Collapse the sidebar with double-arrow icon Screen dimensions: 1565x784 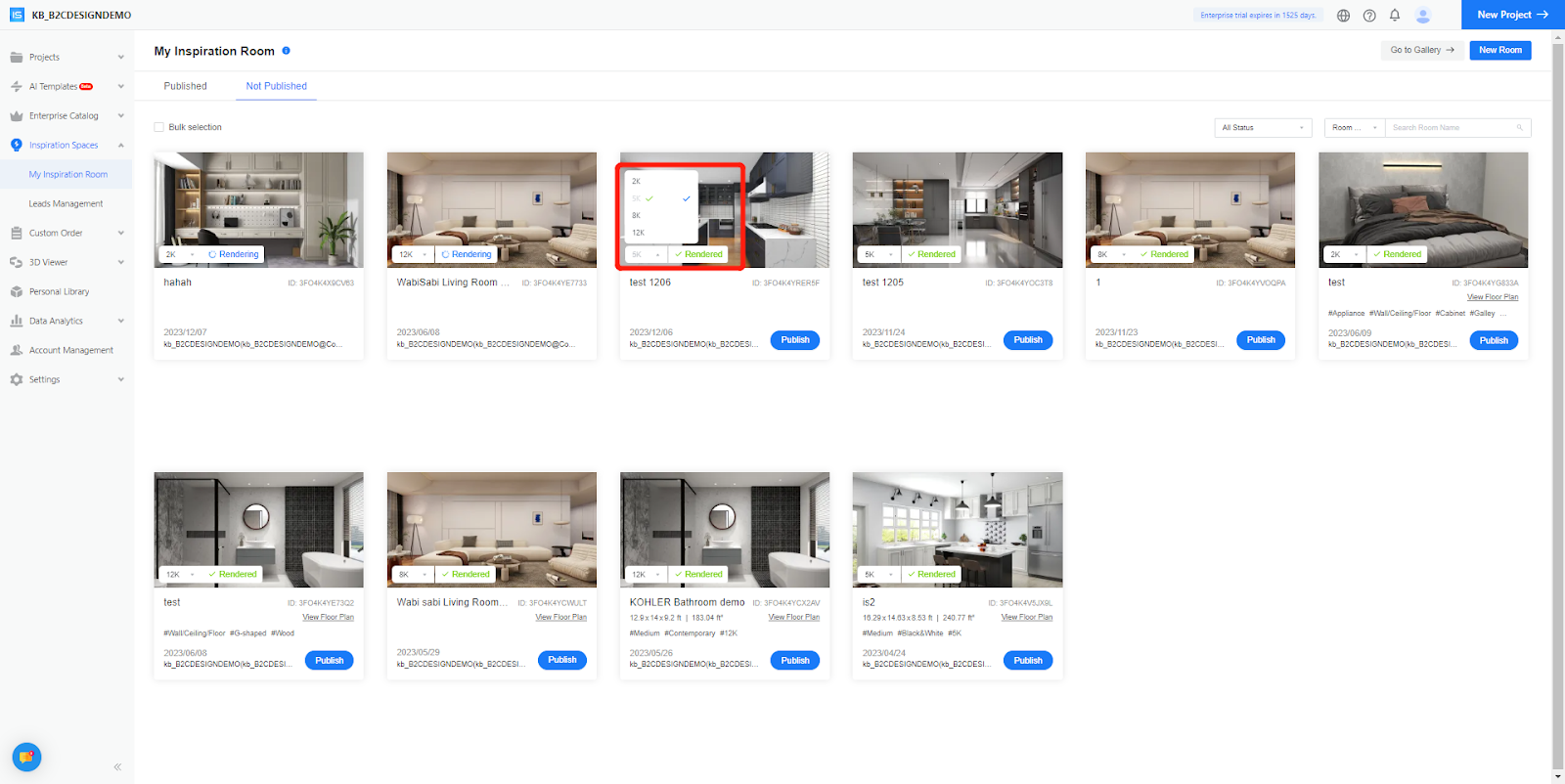tap(117, 766)
